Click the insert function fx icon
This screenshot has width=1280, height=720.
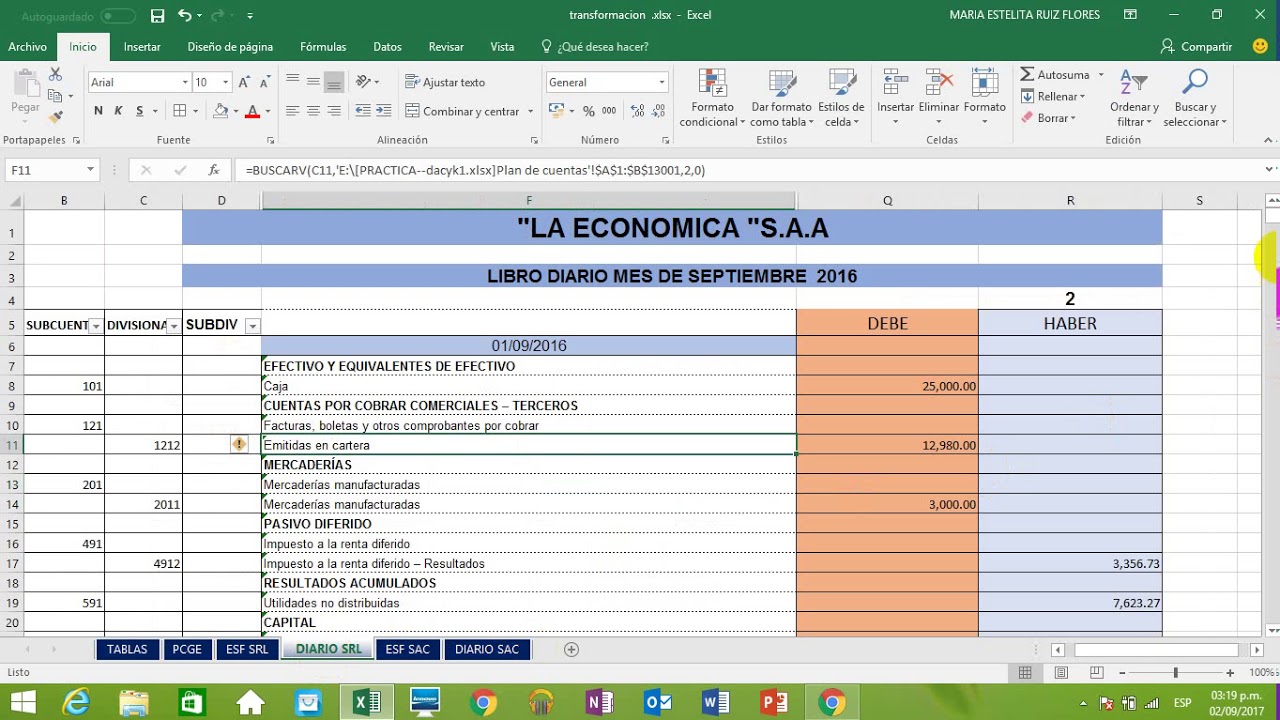pos(213,170)
